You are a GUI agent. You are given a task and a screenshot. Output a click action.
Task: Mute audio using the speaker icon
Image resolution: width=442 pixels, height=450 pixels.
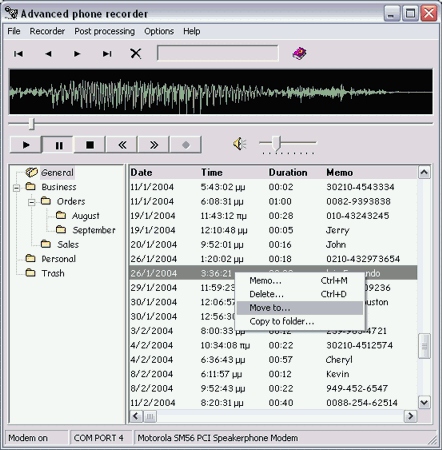click(239, 144)
